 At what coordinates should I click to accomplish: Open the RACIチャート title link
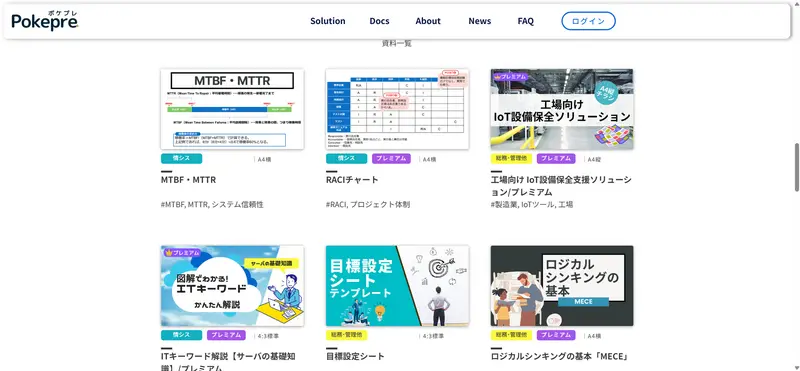click(352, 180)
